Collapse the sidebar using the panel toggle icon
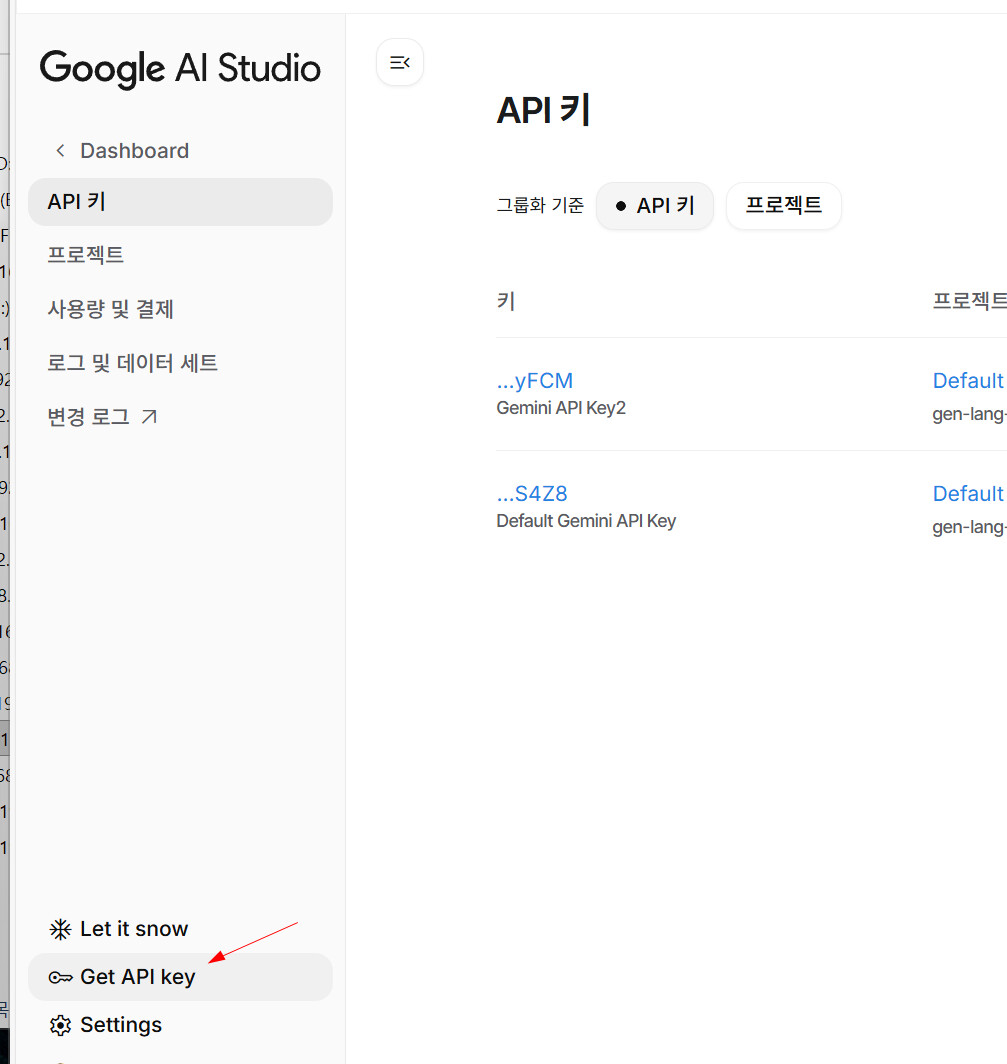 tap(400, 62)
